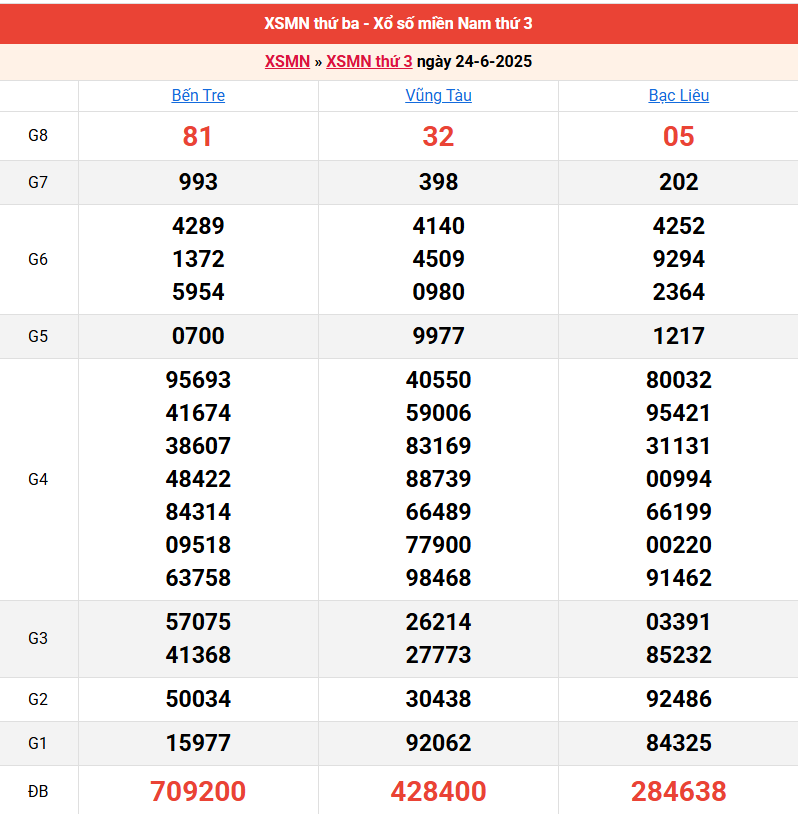Click the G2 number 30438
Viewport: 798px width, 814px height.
[439, 699]
